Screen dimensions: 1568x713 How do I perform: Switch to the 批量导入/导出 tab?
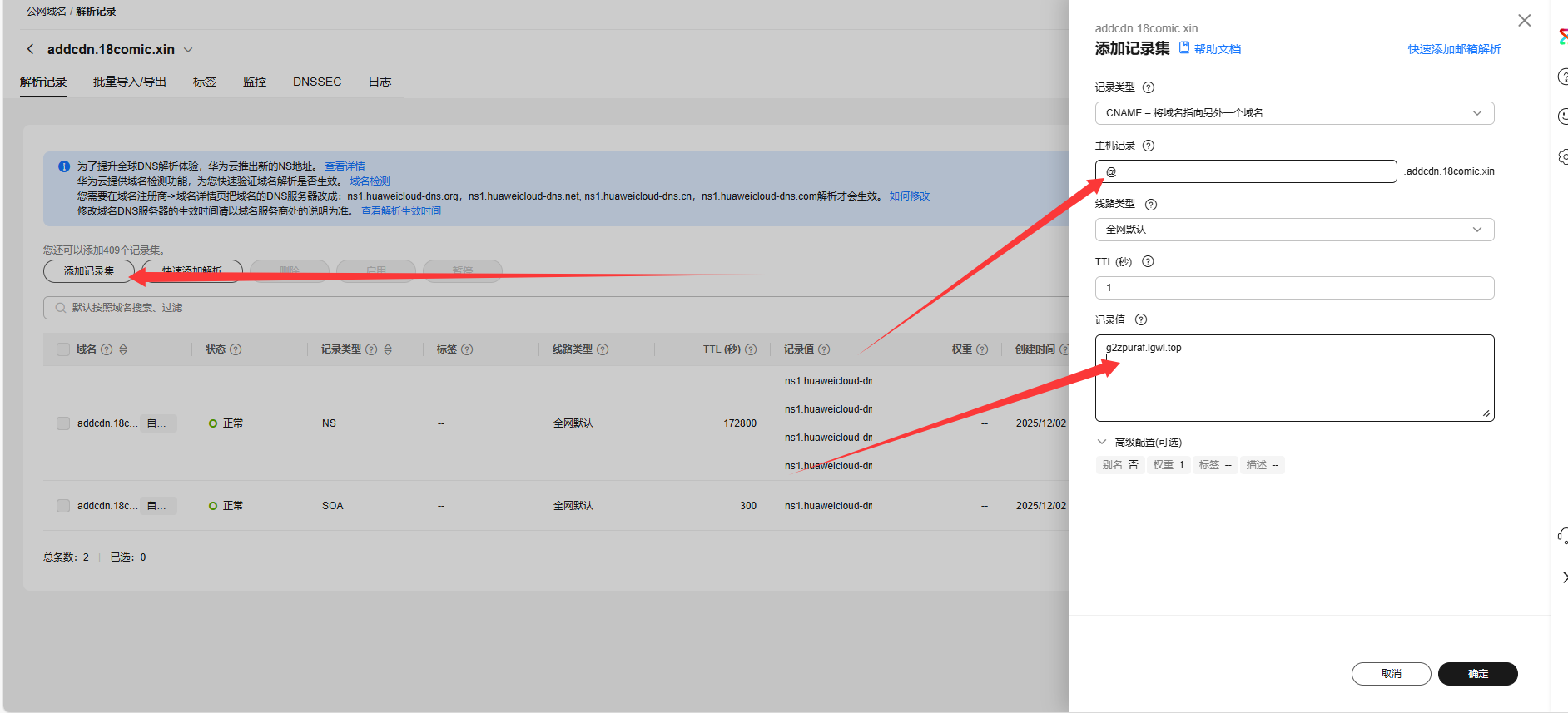pos(129,82)
